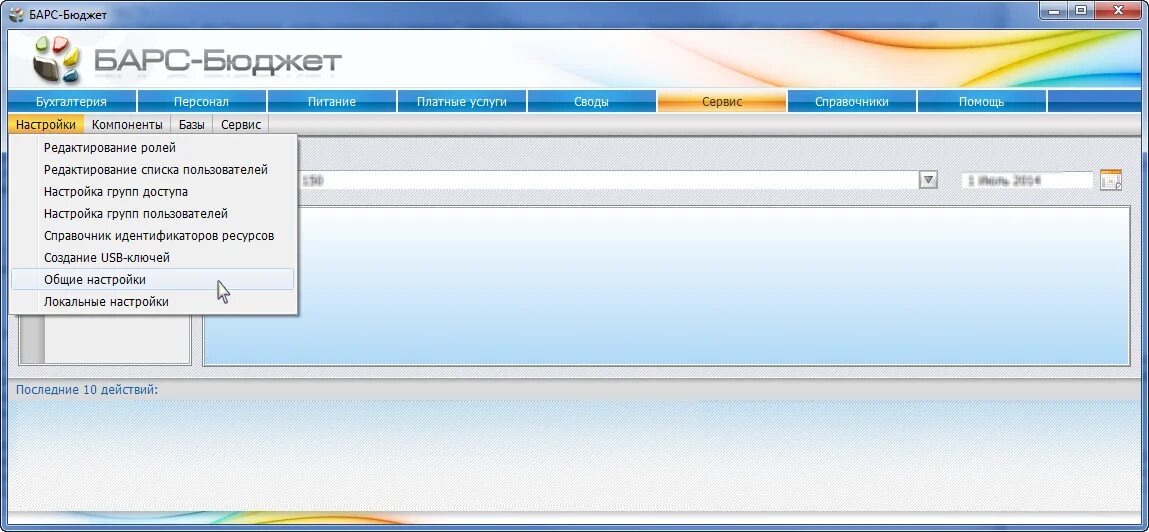Viewport: 1149px width, 532px height.
Task: Go to the Платные услуги tab
Action: tap(462, 102)
